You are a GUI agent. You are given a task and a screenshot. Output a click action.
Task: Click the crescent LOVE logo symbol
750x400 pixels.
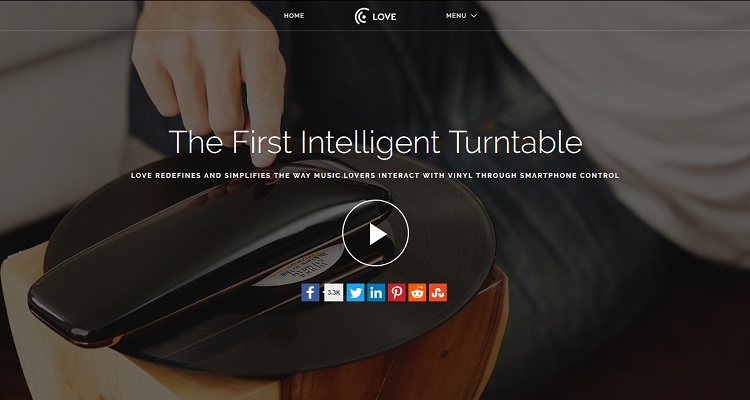coord(362,16)
